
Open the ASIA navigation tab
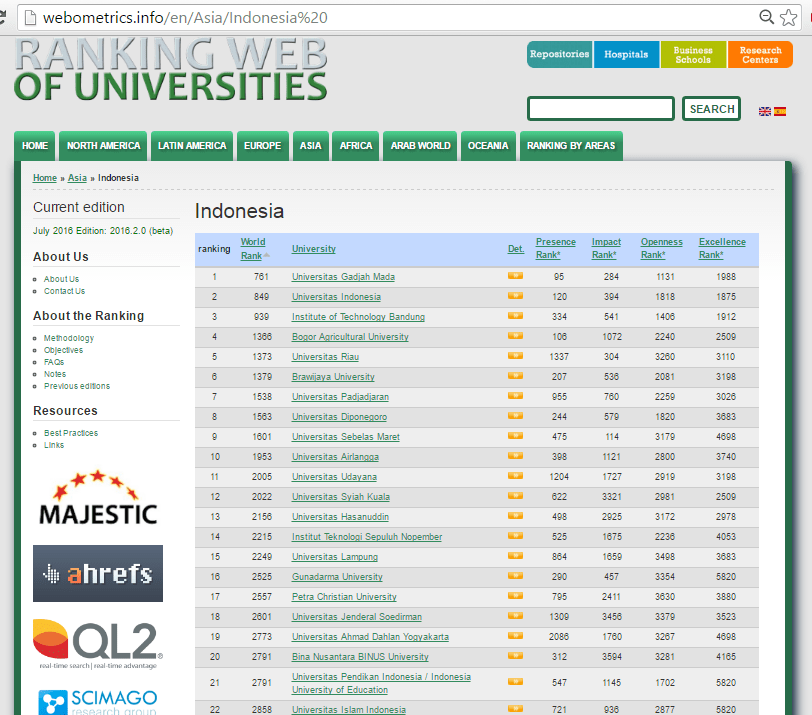click(x=311, y=146)
